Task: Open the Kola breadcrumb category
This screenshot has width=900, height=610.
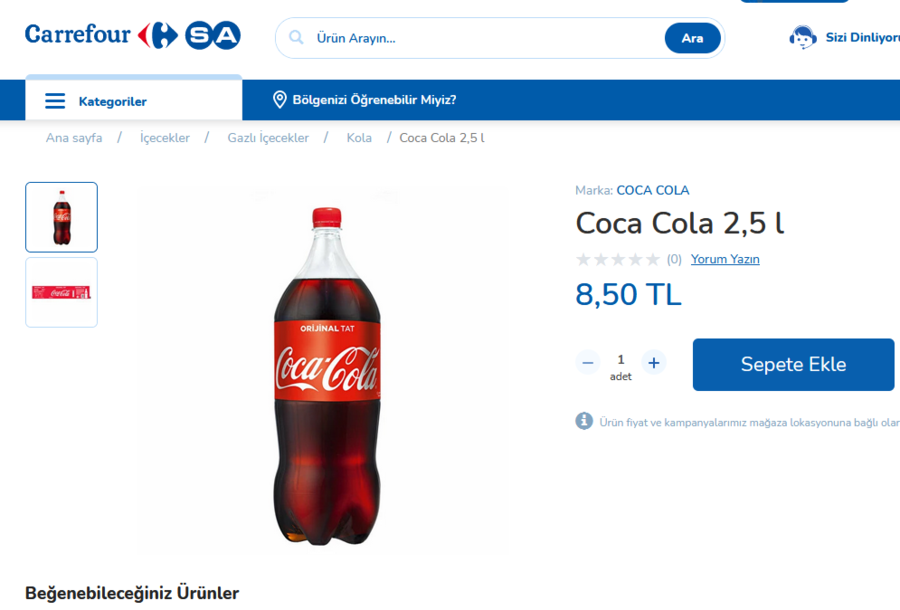Action: coord(359,138)
